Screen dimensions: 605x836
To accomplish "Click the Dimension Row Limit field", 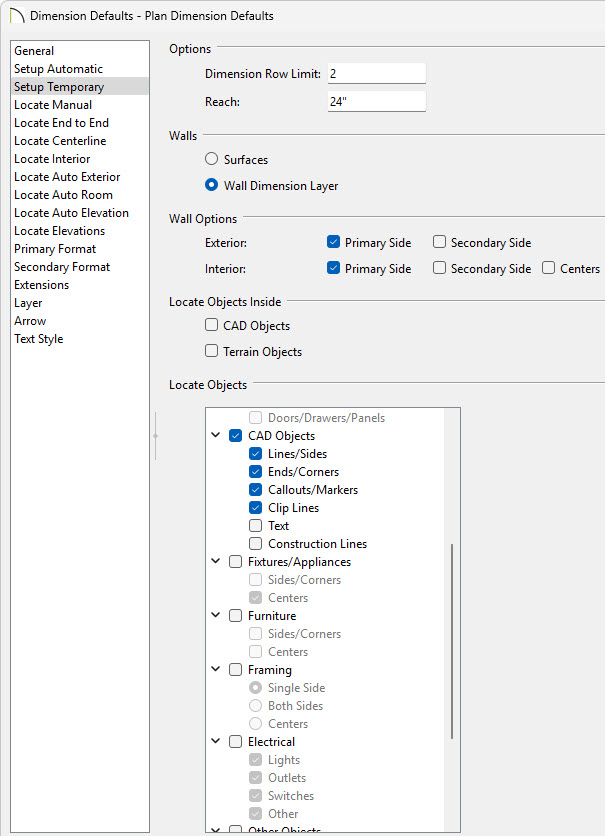I will (376, 74).
